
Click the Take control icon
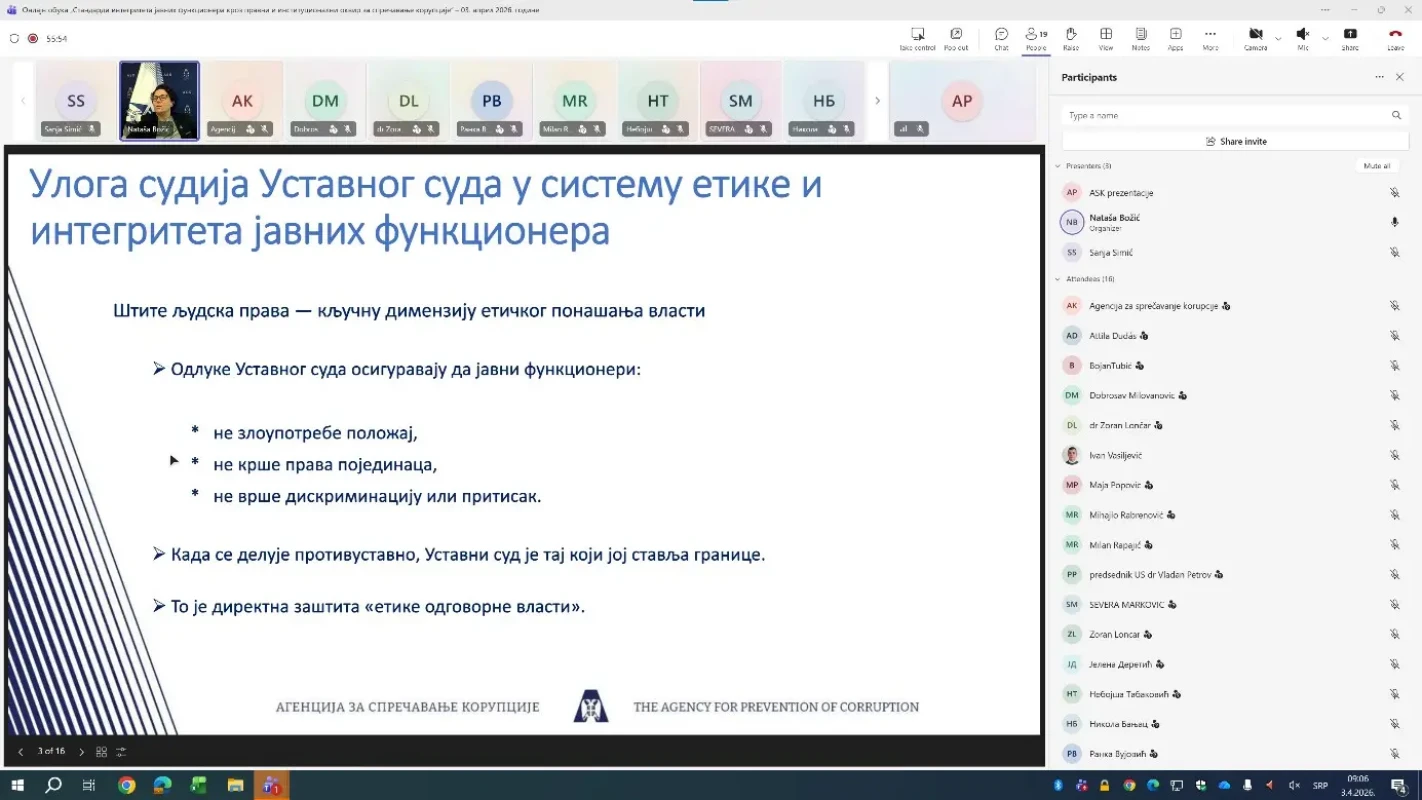[x=916, y=36]
